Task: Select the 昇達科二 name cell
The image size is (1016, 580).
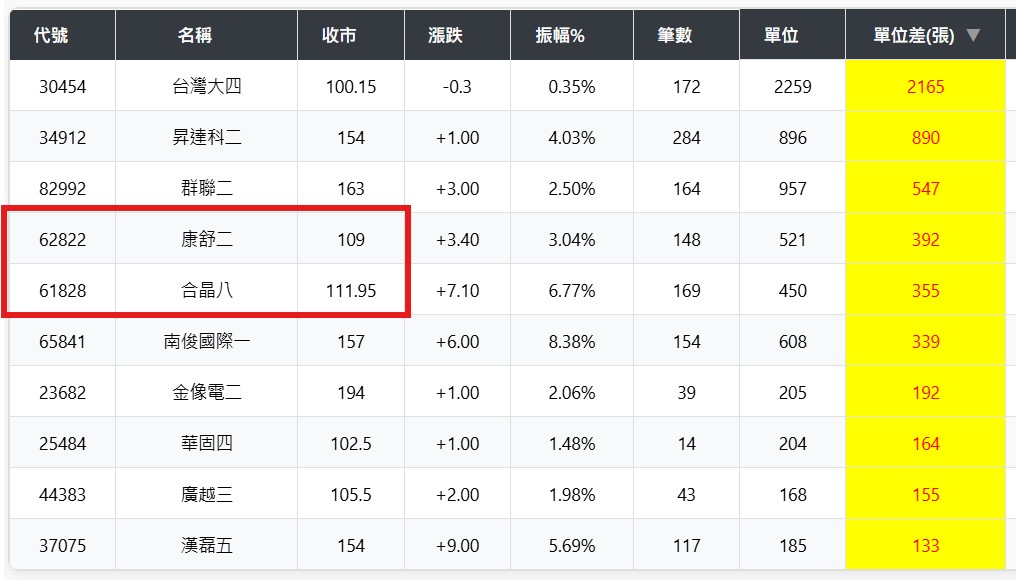Action: click(207, 138)
